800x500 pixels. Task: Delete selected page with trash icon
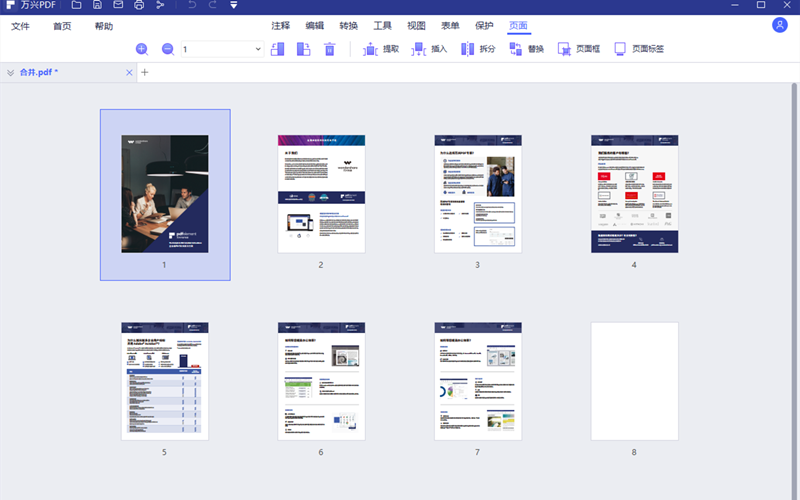330,49
